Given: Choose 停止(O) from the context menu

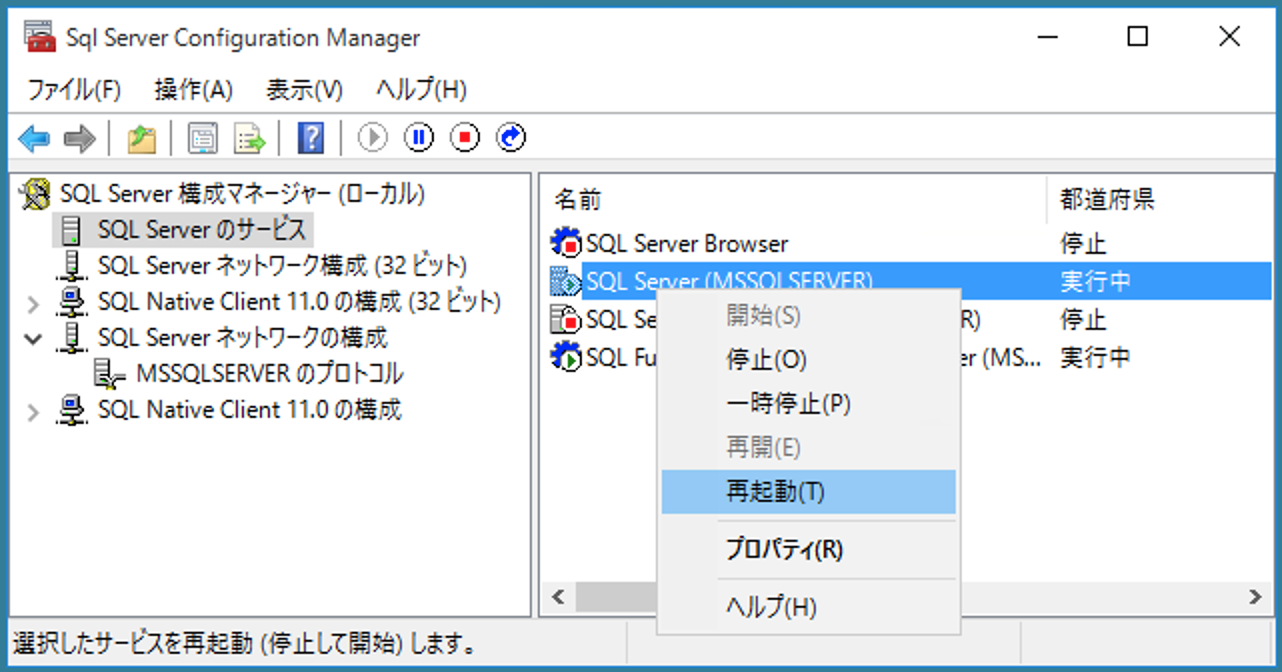Looking at the screenshot, I should (809, 360).
